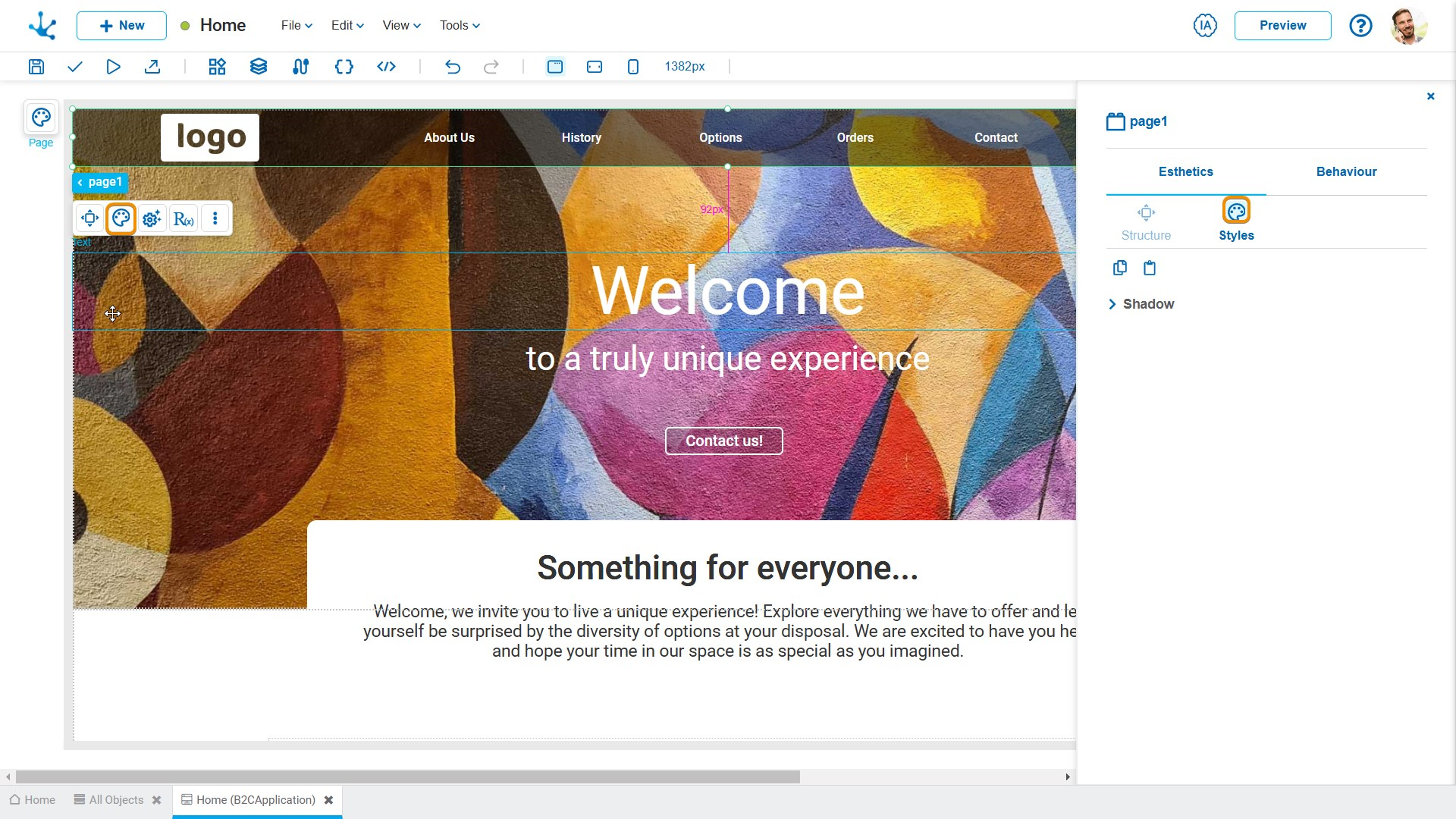
Task: Click the Undo icon in toolbar
Action: (454, 66)
